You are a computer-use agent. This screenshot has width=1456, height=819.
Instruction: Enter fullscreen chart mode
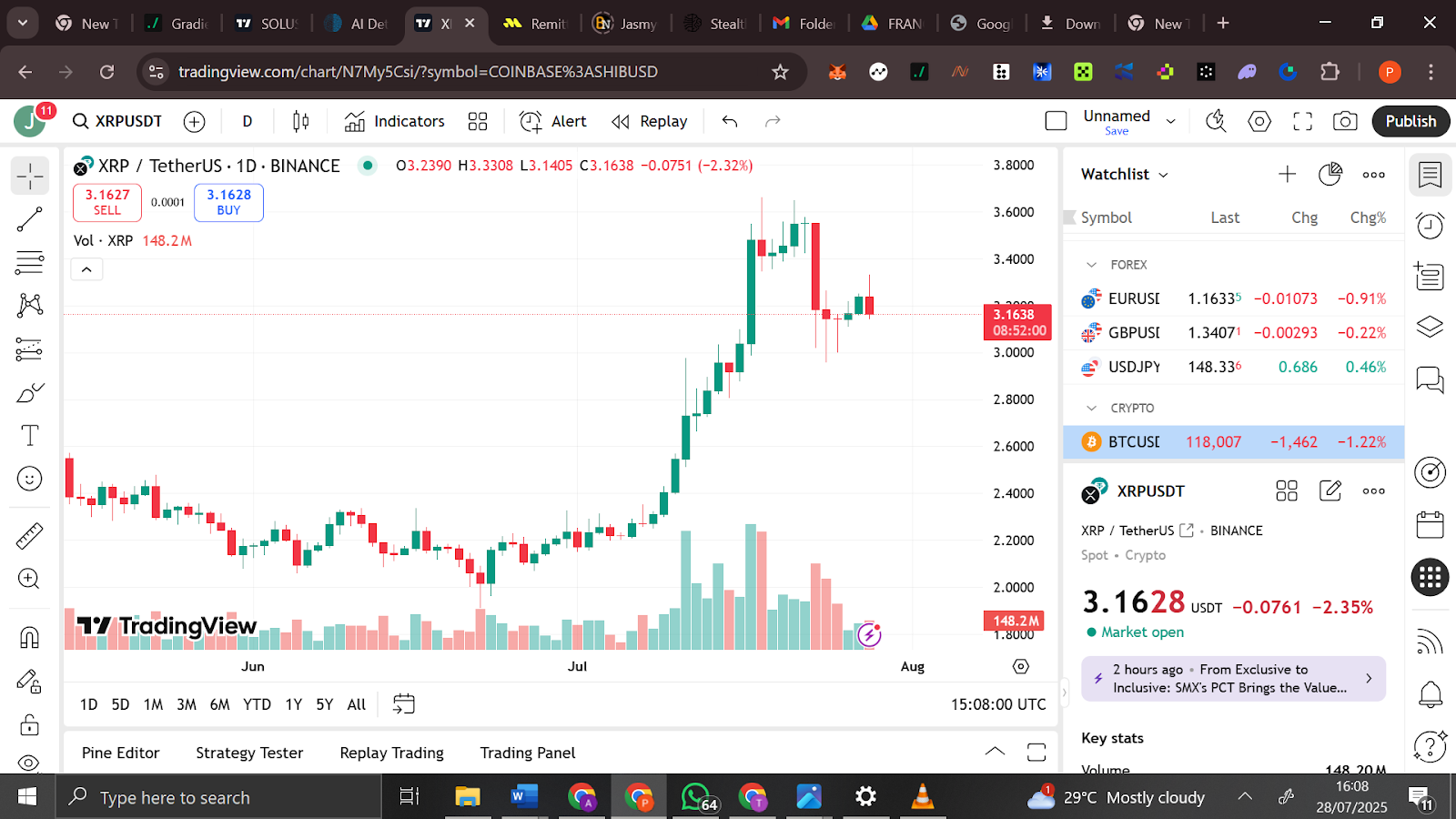[1303, 121]
